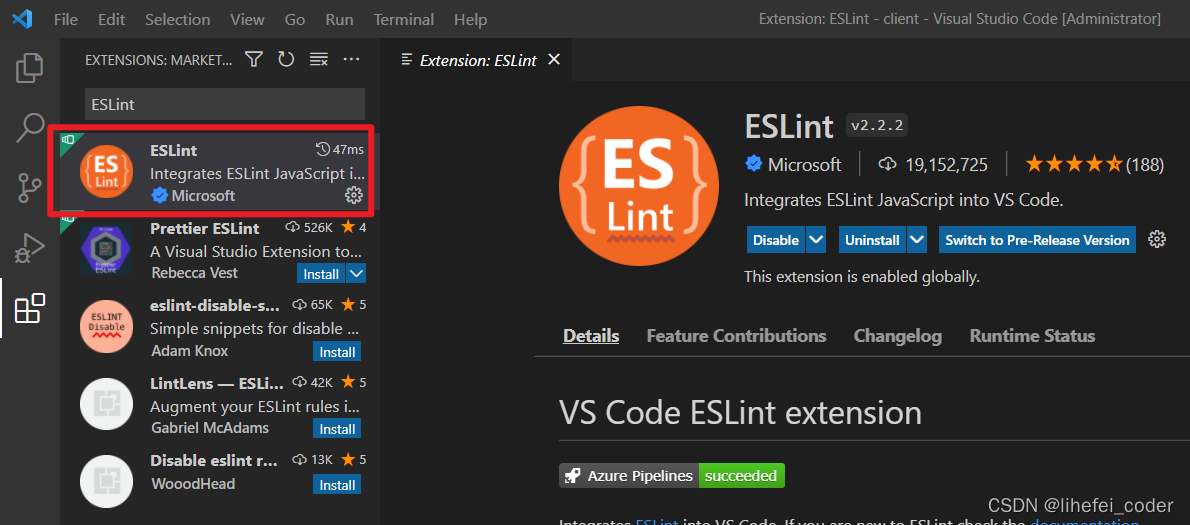The image size is (1190, 525).
Task: Install LintLens by Gabriel McAdams
Action: coord(336,429)
